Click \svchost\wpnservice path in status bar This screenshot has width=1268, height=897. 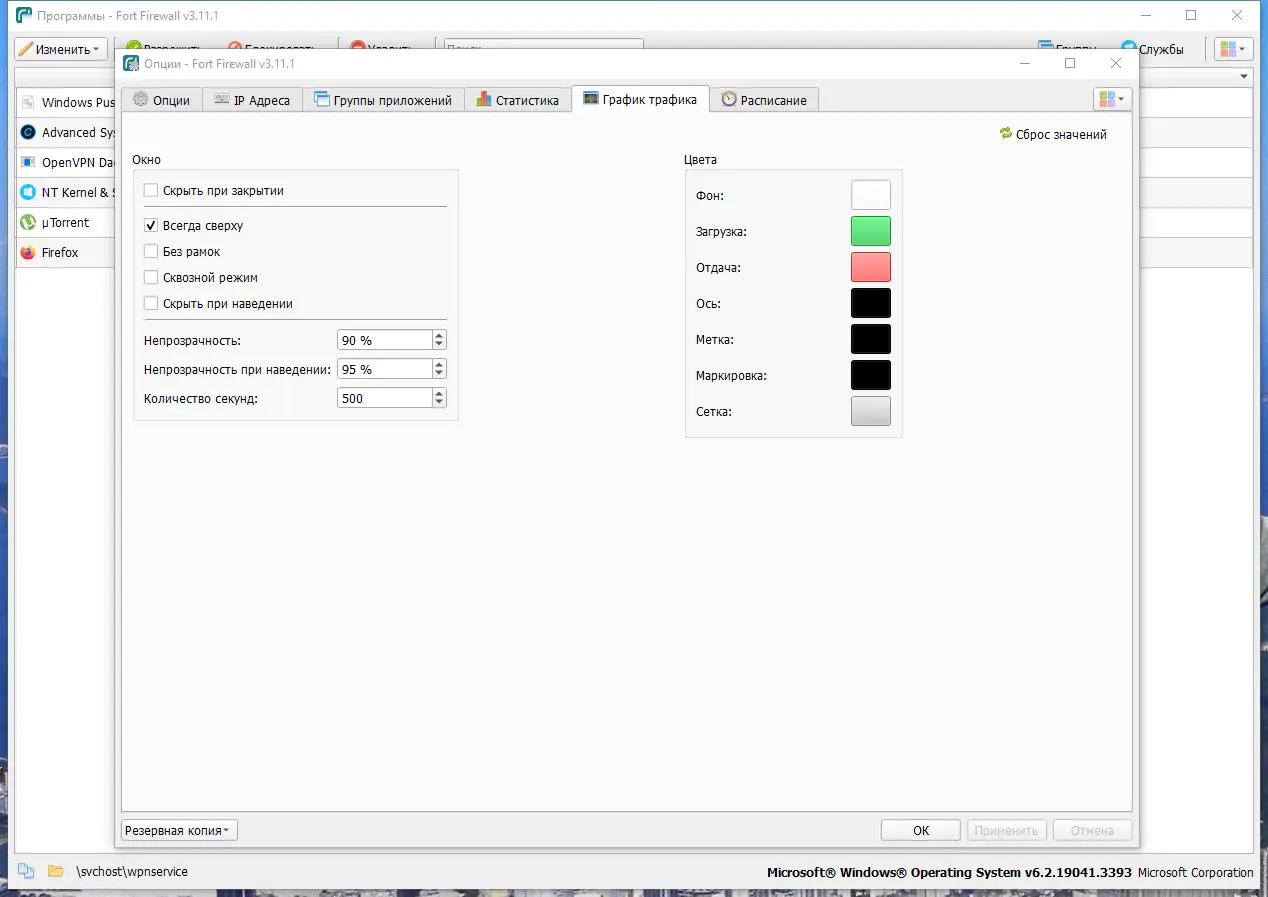(132, 872)
